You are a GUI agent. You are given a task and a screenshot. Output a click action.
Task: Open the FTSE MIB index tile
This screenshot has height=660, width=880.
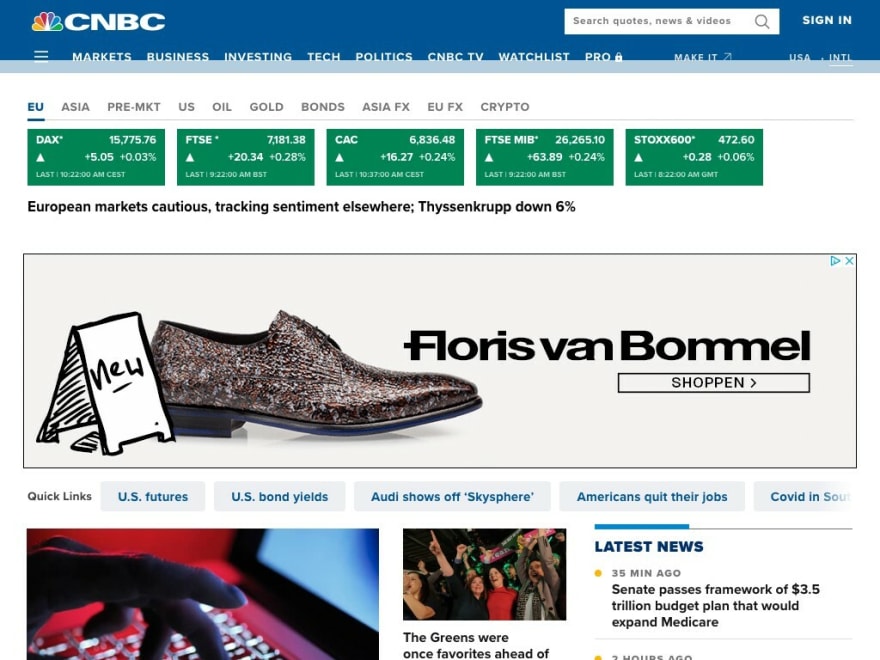[x=544, y=157]
